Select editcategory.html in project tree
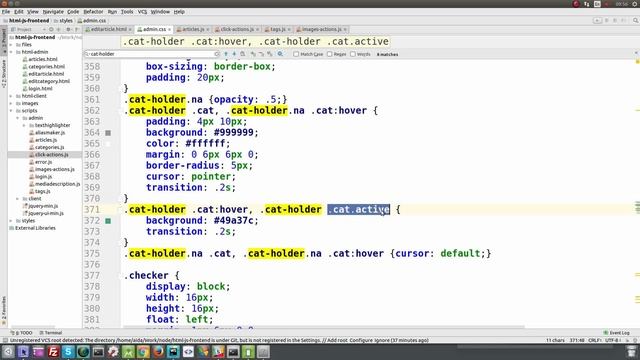Viewport: 640px width, 360px height. pyautogui.click(x=49, y=81)
